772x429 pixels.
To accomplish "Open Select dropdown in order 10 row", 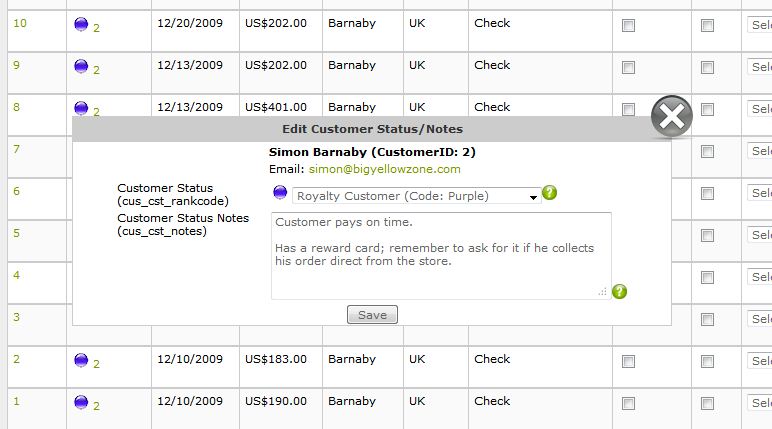I will tap(760, 25).
